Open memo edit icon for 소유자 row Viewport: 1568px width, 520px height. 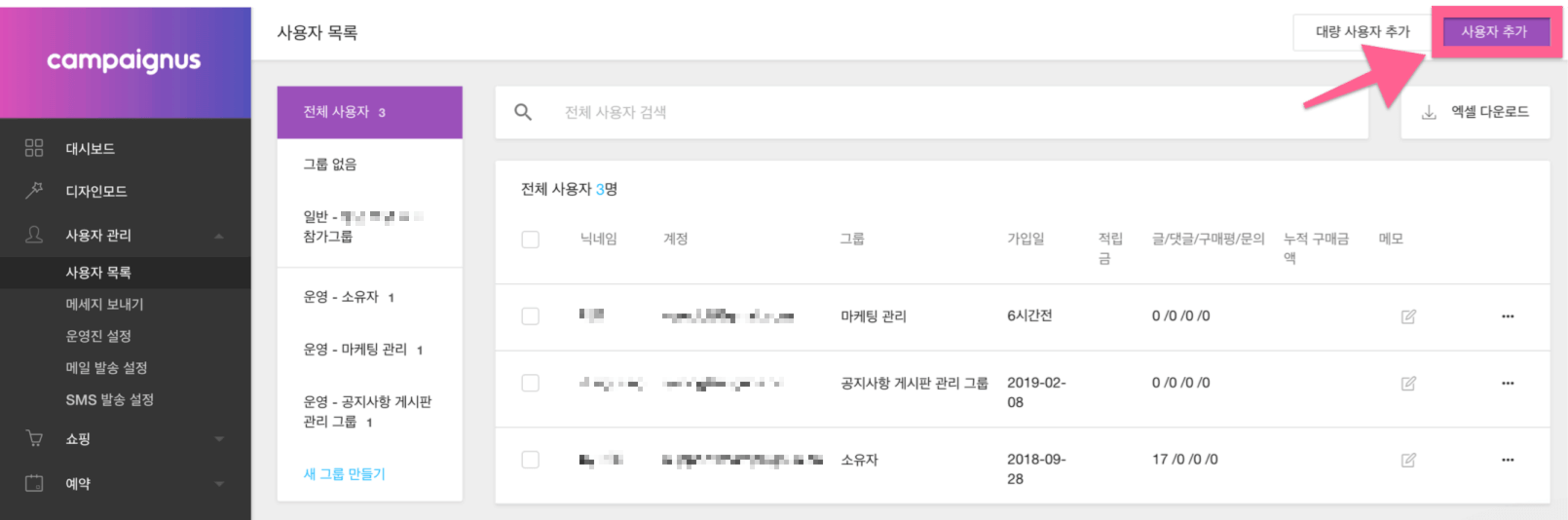(x=1408, y=460)
